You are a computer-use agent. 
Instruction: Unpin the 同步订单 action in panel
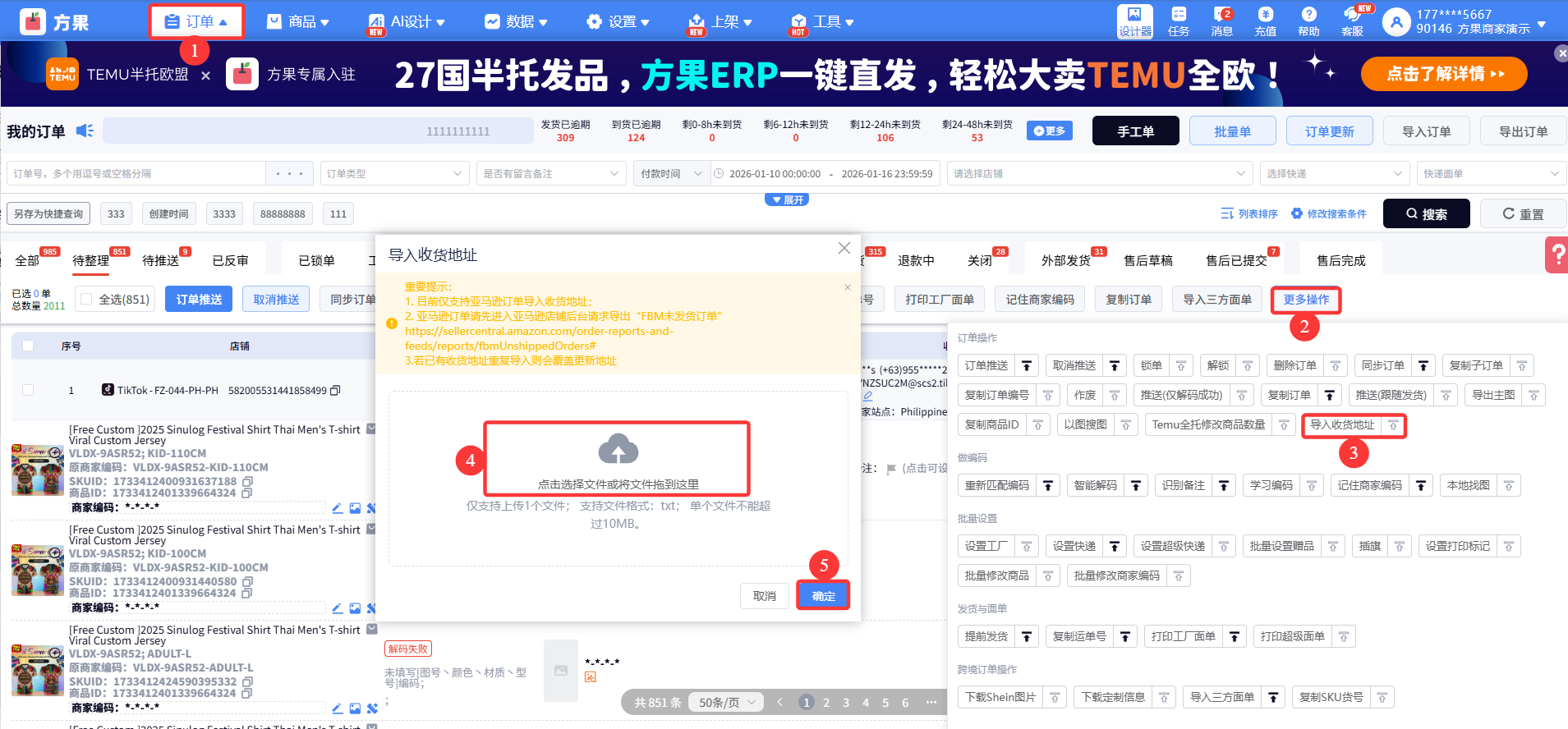coord(1423,365)
